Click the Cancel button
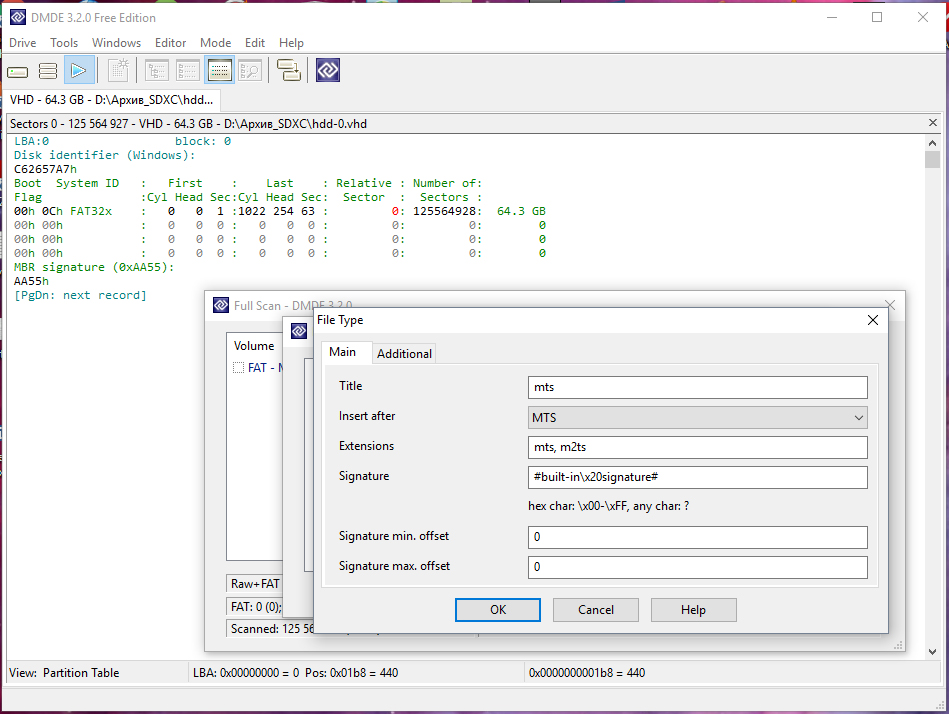 tap(596, 610)
